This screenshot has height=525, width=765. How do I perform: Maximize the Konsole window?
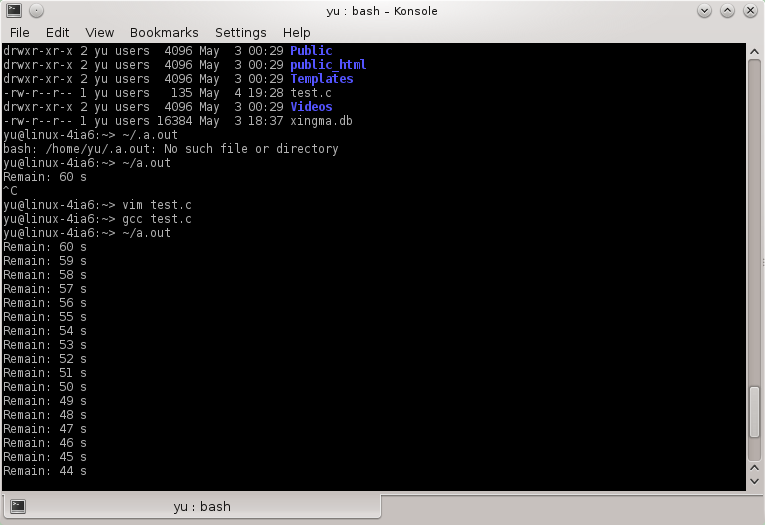tap(726, 10)
